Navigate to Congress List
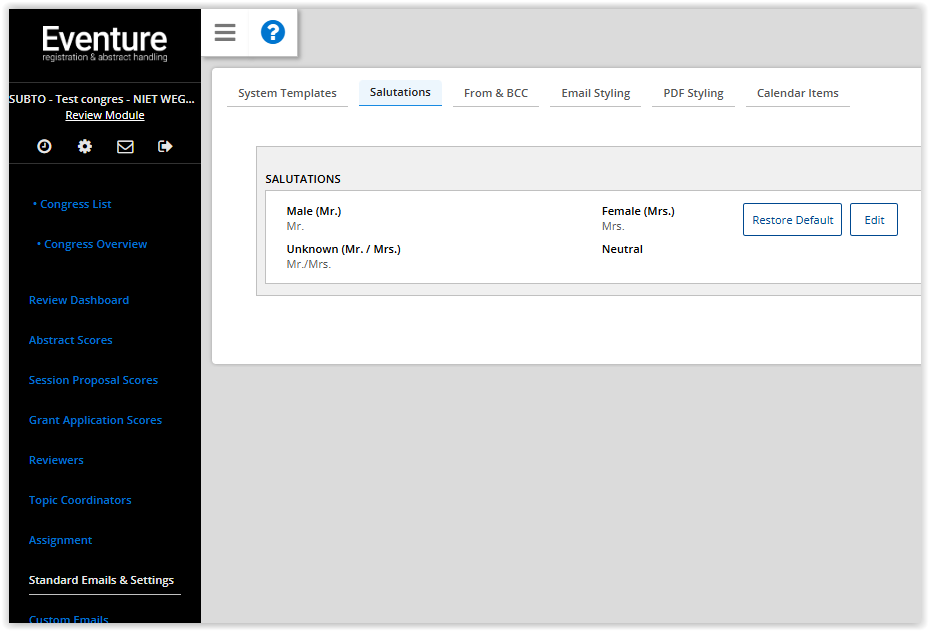Image resolution: width=929 pixels, height=631 pixels. (x=76, y=204)
